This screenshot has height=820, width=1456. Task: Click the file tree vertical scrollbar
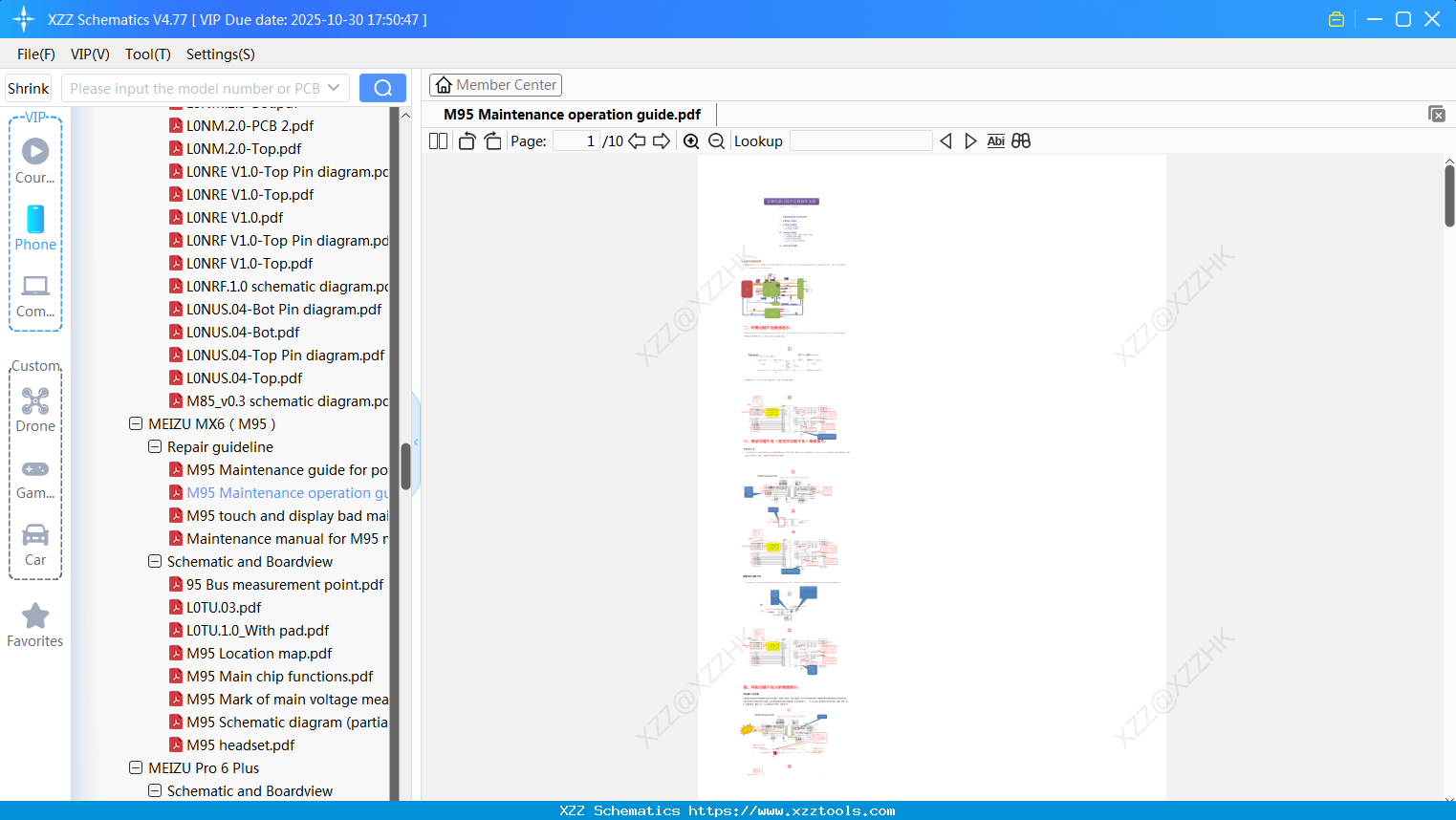click(x=405, y=466)
